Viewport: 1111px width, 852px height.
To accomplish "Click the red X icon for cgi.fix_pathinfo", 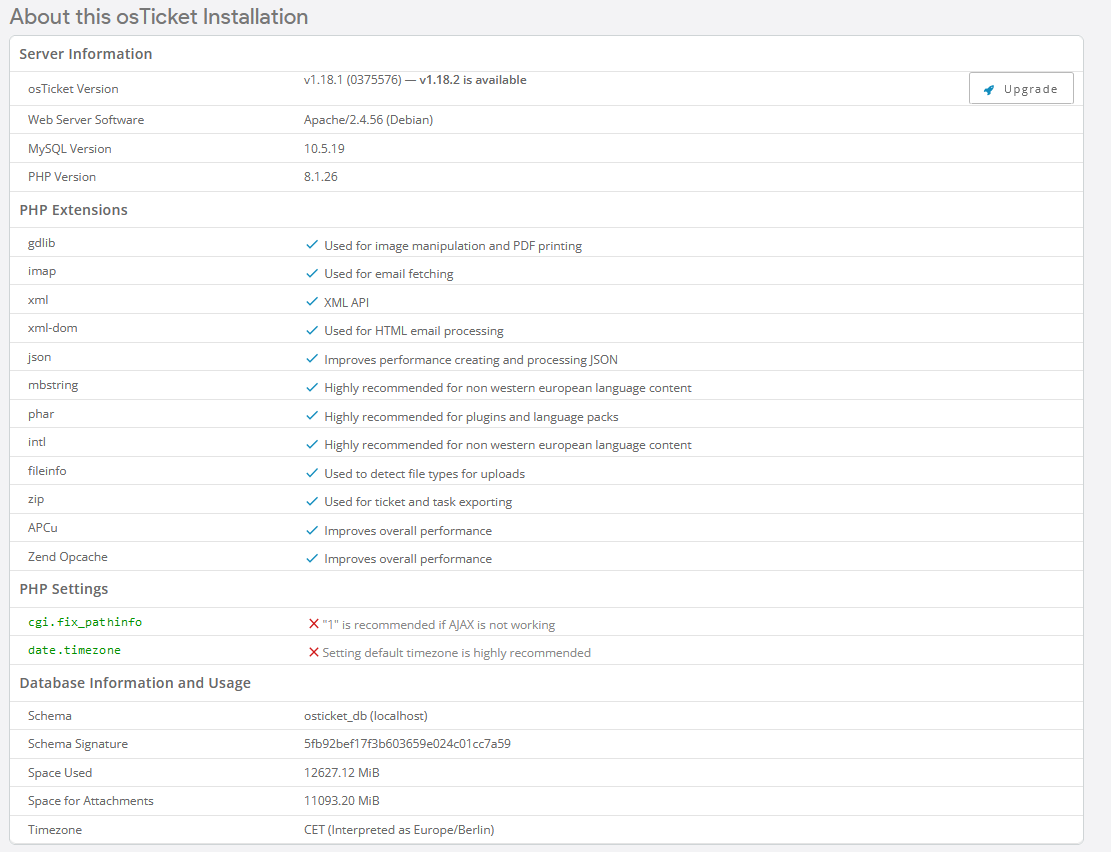I will 313,624.
